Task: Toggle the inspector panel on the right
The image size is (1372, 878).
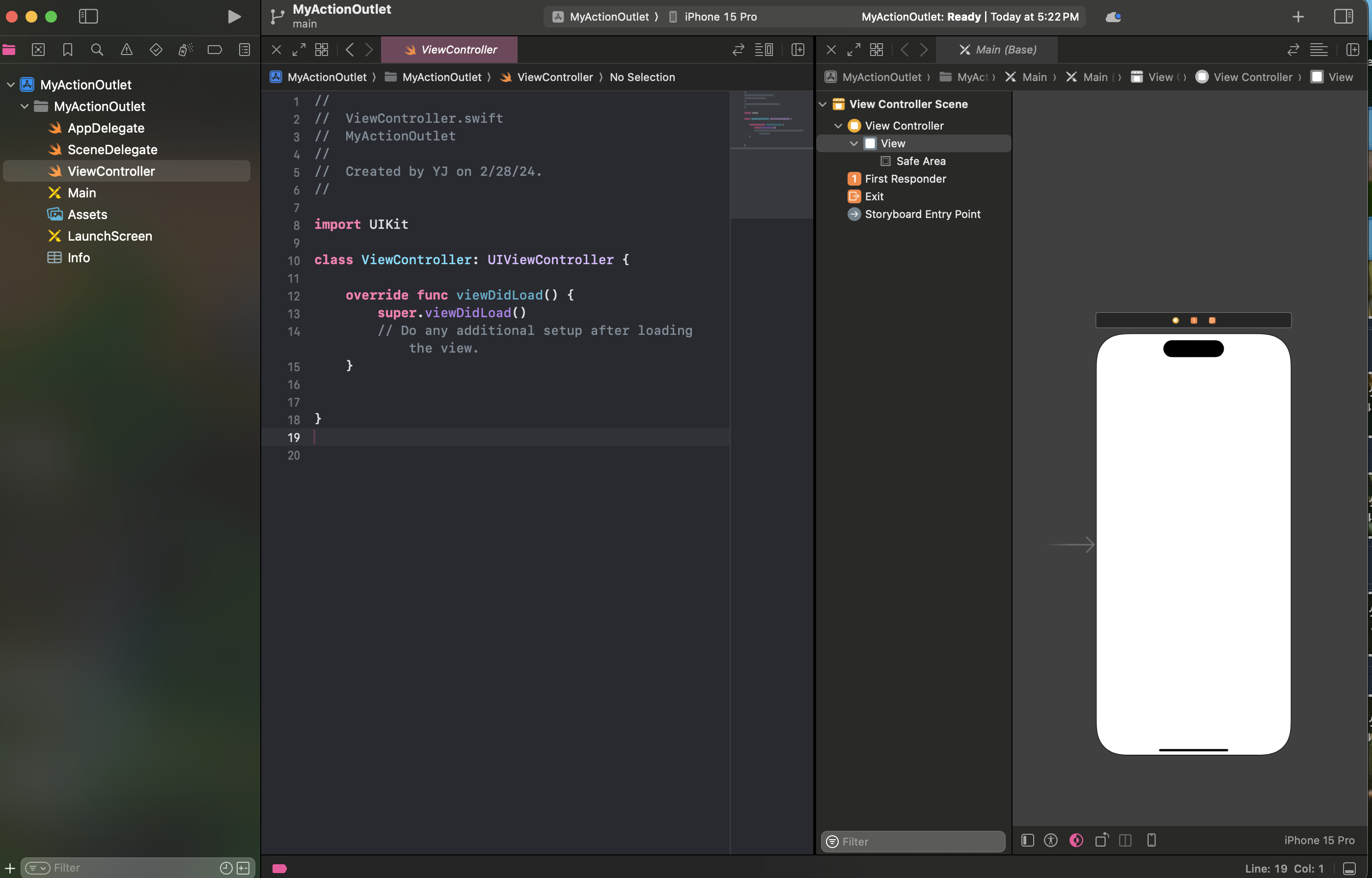Action: click(x=1344, y=17)
